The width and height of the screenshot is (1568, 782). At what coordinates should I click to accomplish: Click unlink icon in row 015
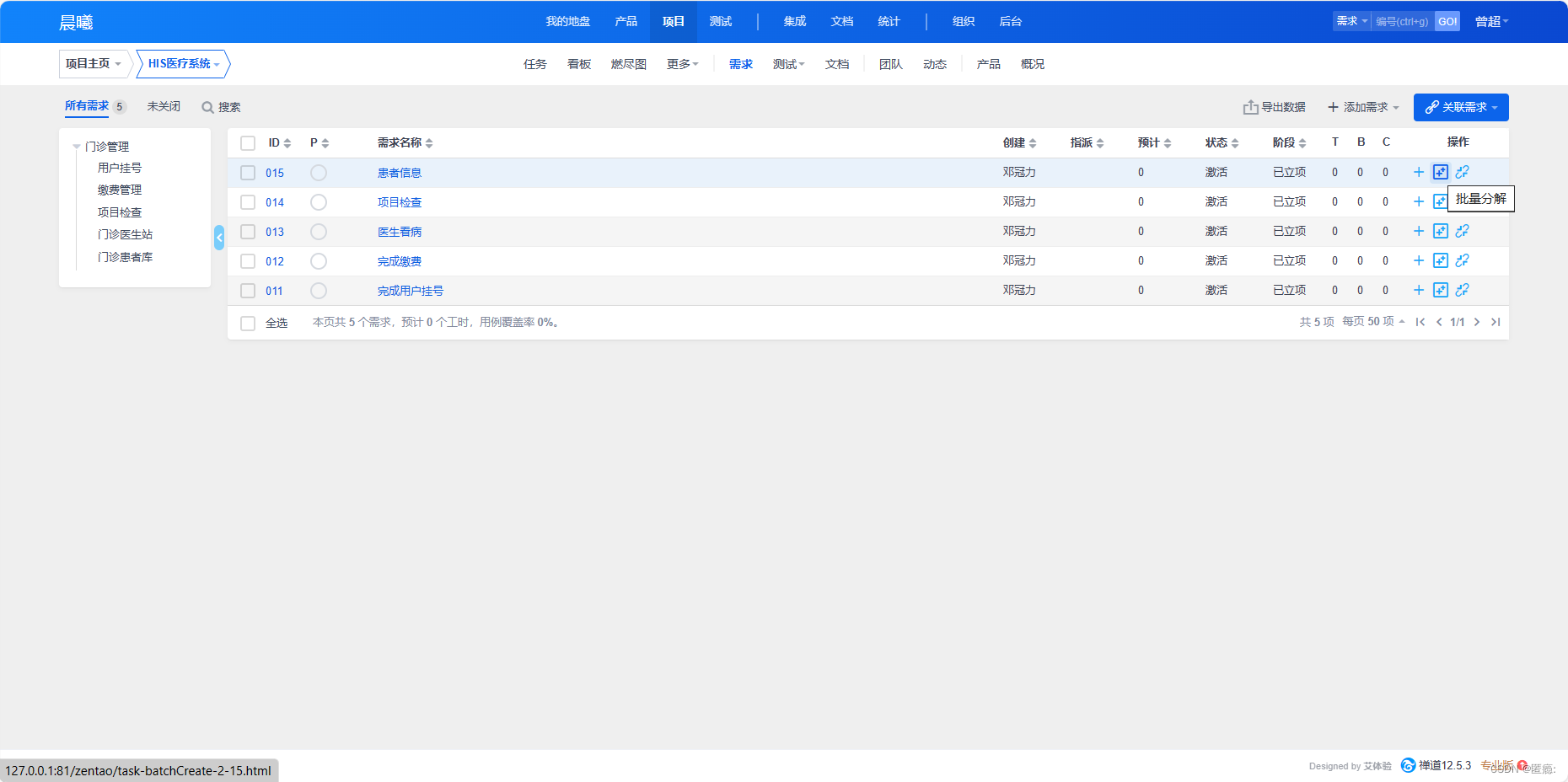pos(1463,172)
